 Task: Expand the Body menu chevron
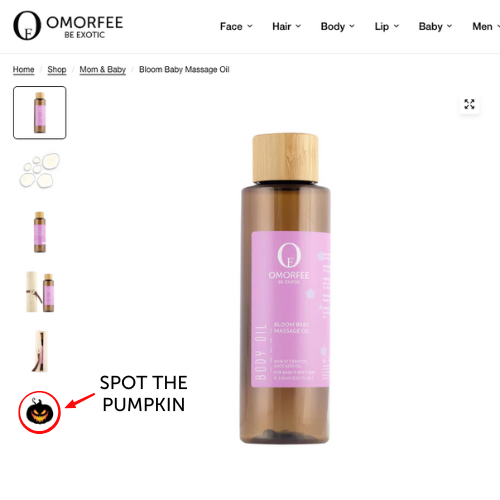(352, 26)
